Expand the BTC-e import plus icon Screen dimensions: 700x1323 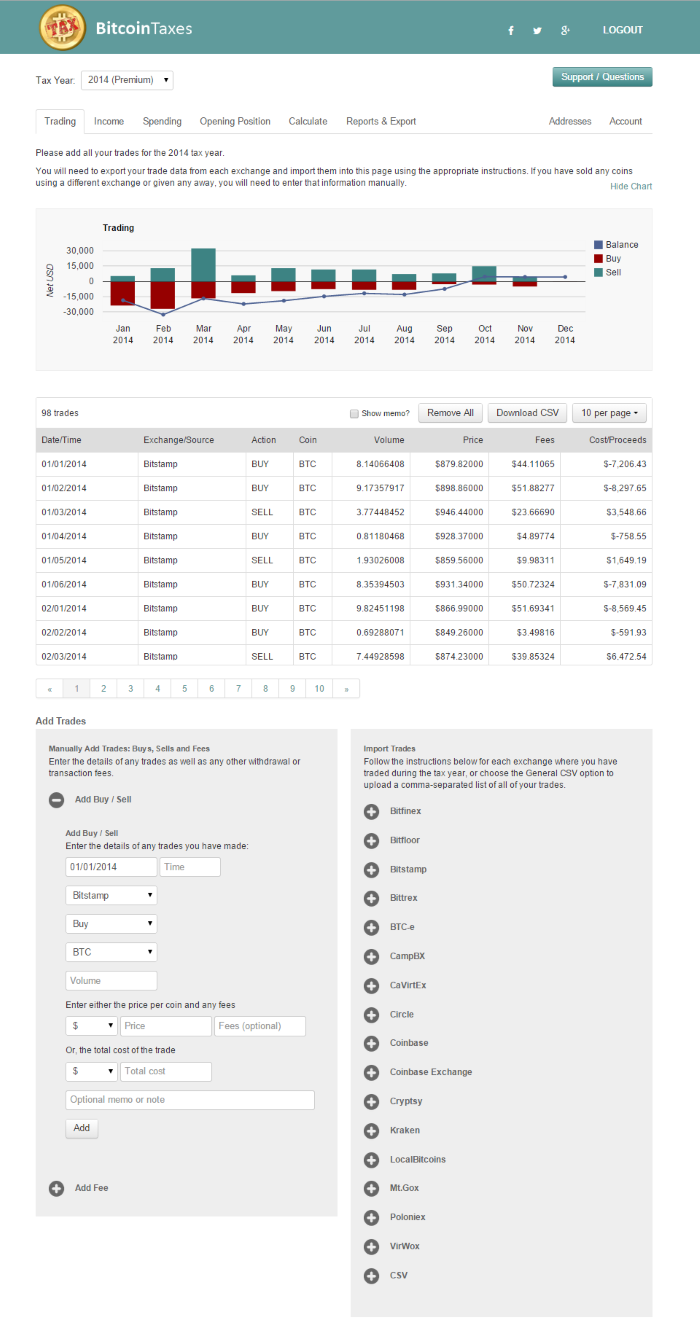[x=372, y=927]
